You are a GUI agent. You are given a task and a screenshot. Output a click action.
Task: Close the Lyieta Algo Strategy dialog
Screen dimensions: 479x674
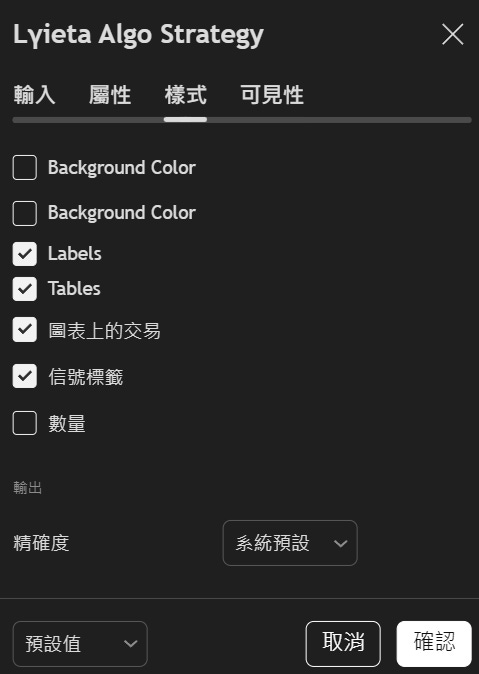pyautogui.click(x=452, y=34)
